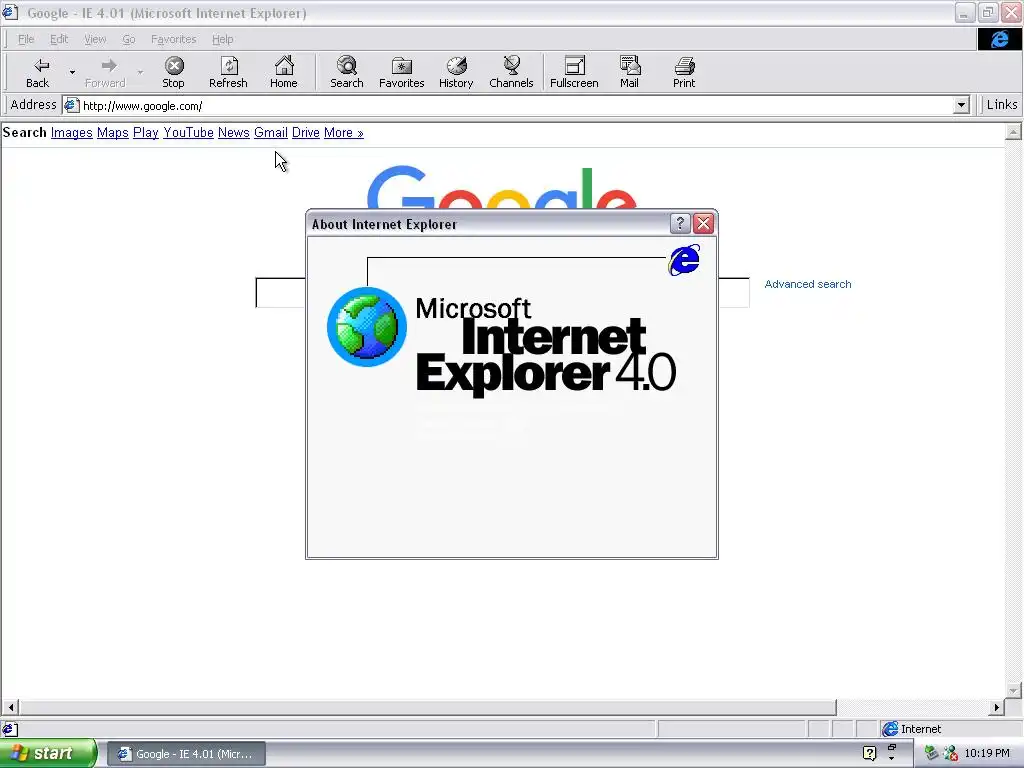Screen dimensions: 1024x768
Task: Click the vertical scrollbar down arrow
Action: click(1013, 690)
